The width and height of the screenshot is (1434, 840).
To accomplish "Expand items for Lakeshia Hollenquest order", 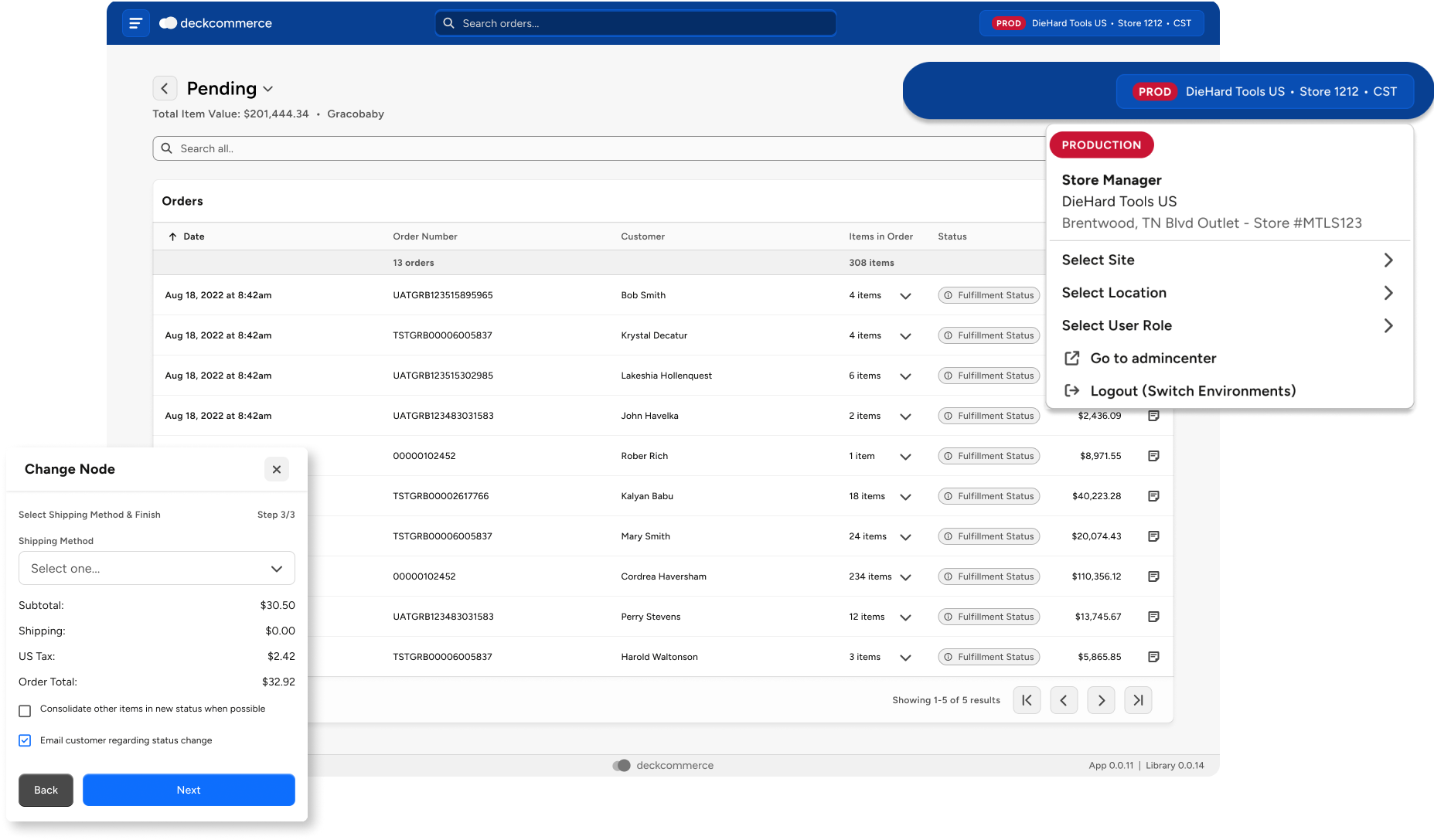I will (905, 376).
